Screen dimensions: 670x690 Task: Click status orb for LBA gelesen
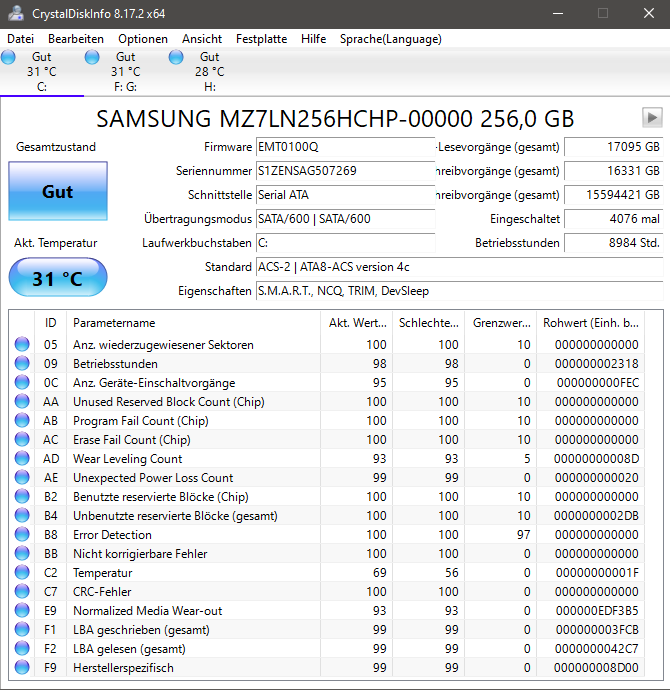point(22,649)
